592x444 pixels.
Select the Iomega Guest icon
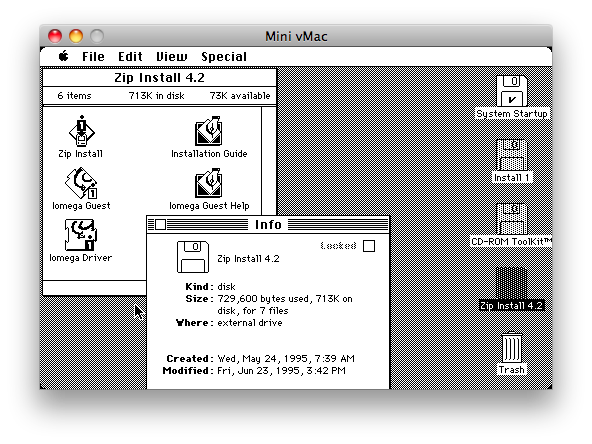[81, 183]
